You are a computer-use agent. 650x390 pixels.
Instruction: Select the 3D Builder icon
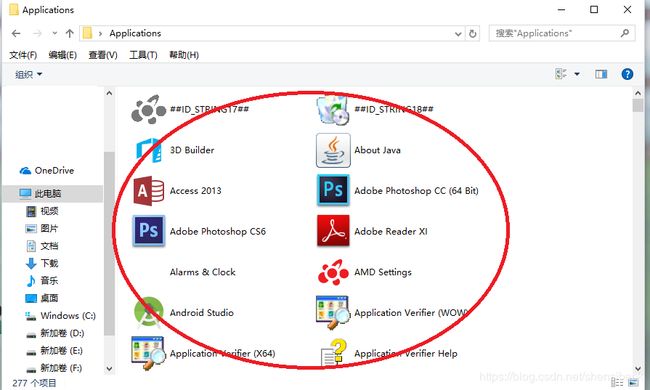point(148,150)
